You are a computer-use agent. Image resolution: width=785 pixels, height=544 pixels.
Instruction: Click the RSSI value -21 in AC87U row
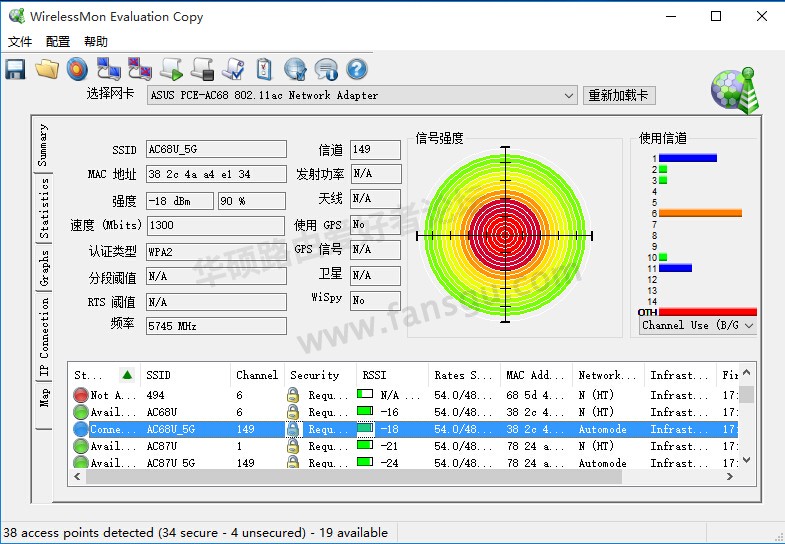pyautogui.click(x=389, y=446)
